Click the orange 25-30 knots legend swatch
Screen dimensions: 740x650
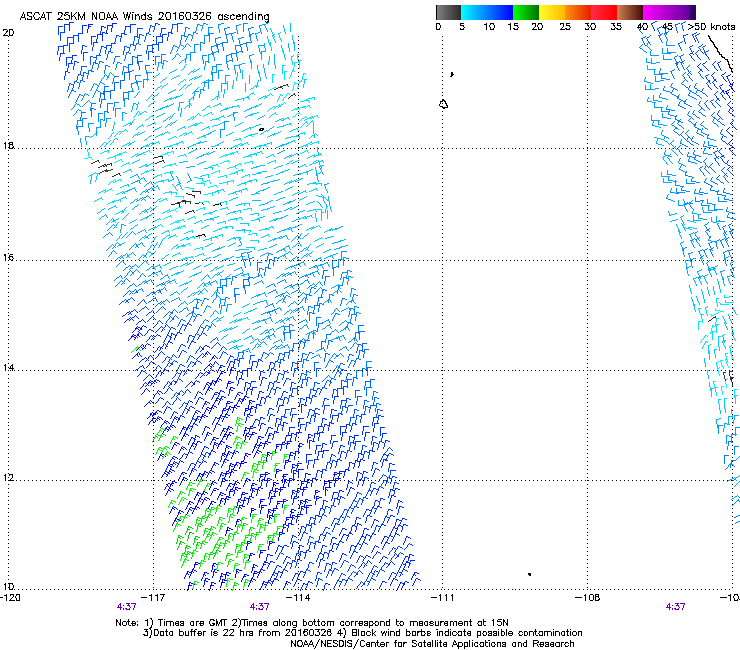(x=578, y=12)
